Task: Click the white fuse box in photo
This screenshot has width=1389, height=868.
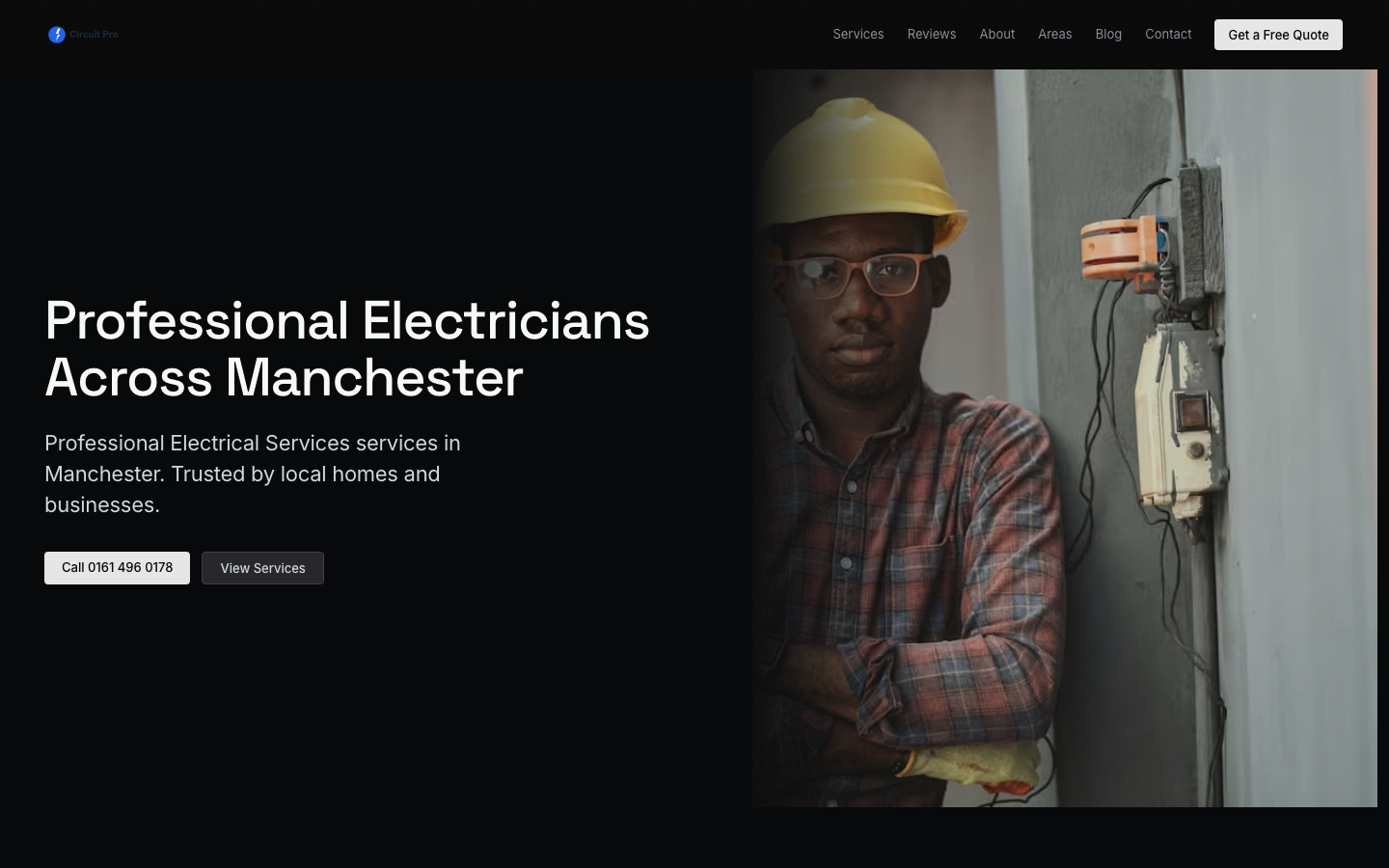Action: pos(1179,420)
